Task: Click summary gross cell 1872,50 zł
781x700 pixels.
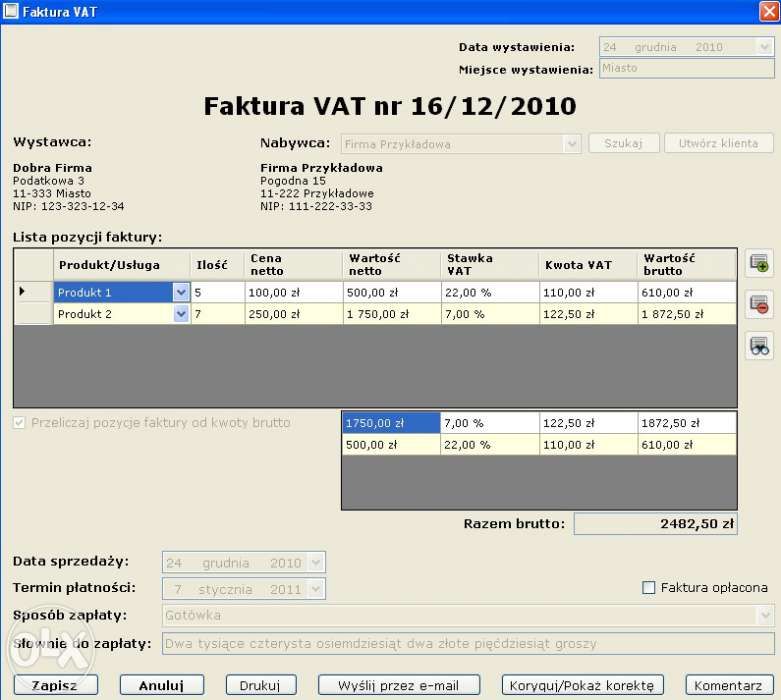Action: pos(687,423)
